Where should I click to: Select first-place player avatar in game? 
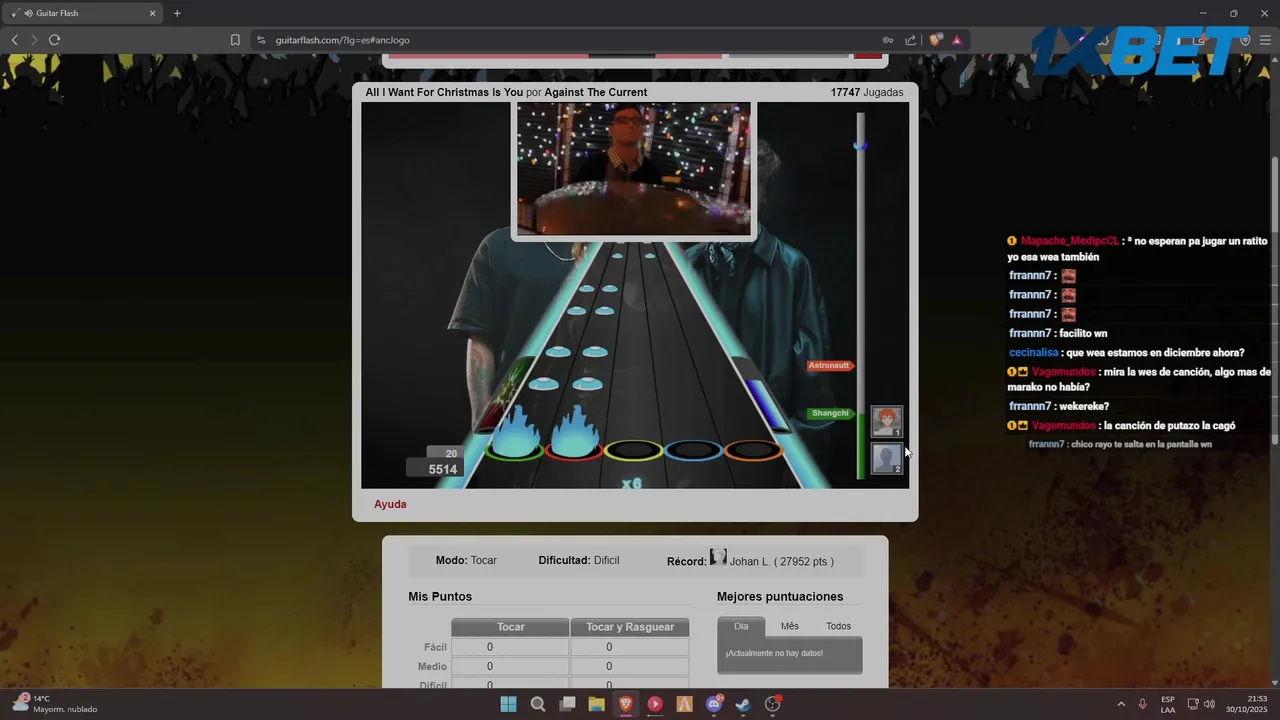point(887,421)
